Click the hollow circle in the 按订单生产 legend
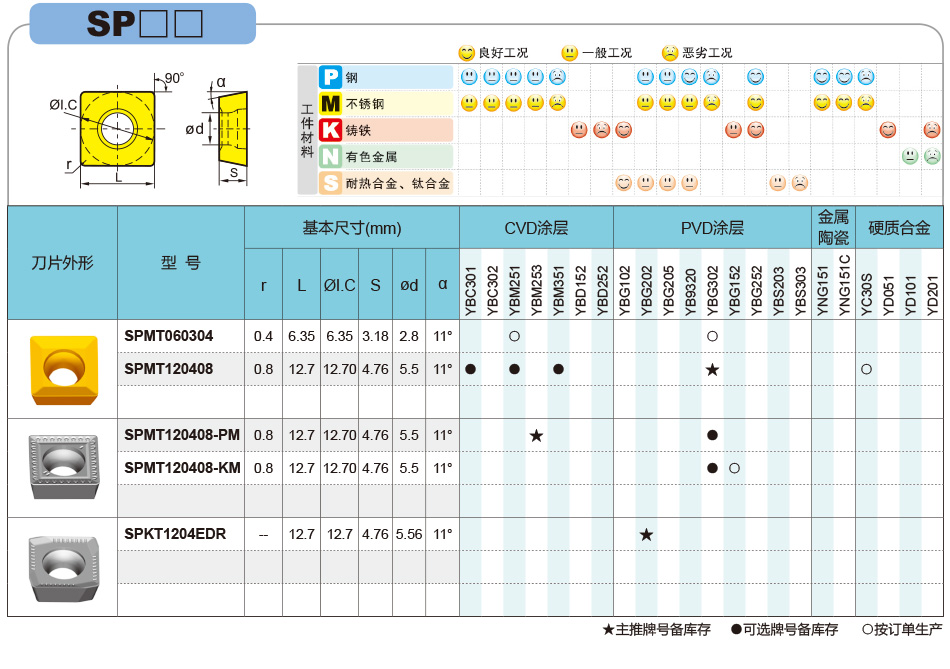Image resolution: width=950 pixels, height=669 pixels. 868,630
